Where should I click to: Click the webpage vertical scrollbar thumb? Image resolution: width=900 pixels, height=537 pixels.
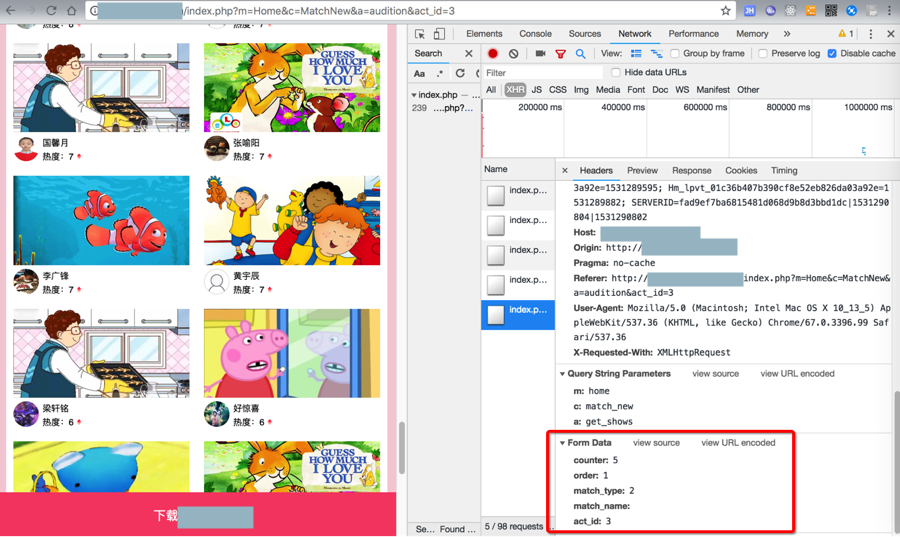pyautogui.click(x=402, y=448)
